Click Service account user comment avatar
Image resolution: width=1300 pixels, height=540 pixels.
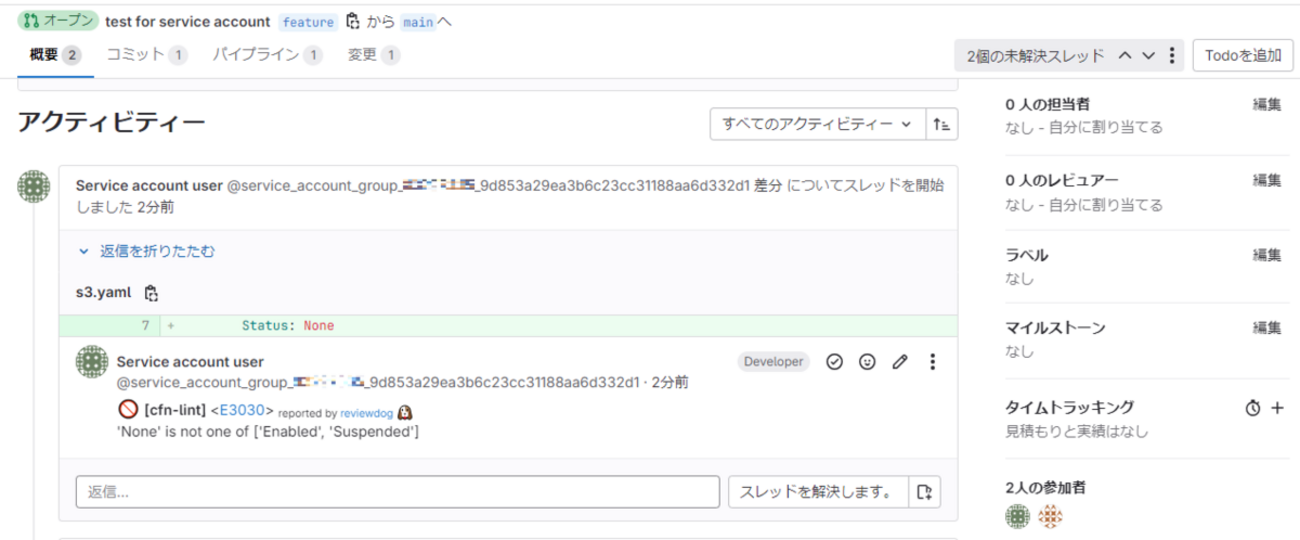(x=92, y=362)
